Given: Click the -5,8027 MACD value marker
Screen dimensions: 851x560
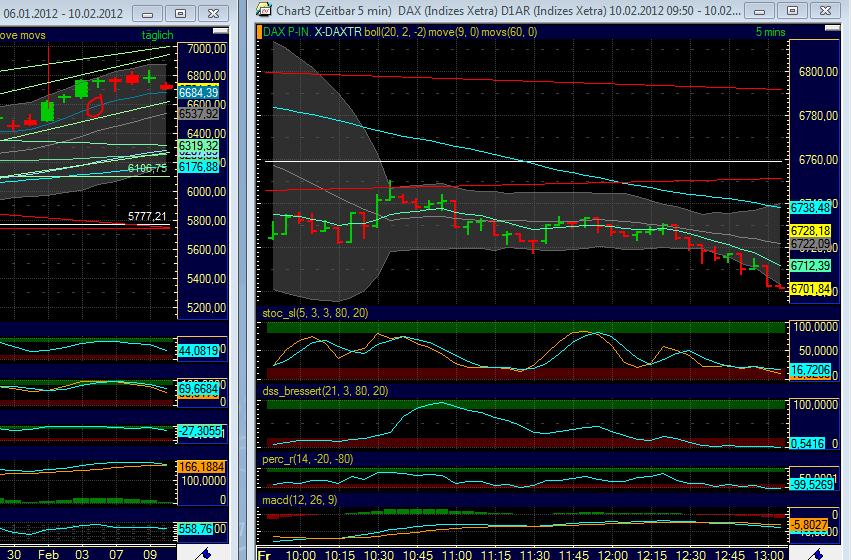Looking at the screenshot, I should 809,525.
